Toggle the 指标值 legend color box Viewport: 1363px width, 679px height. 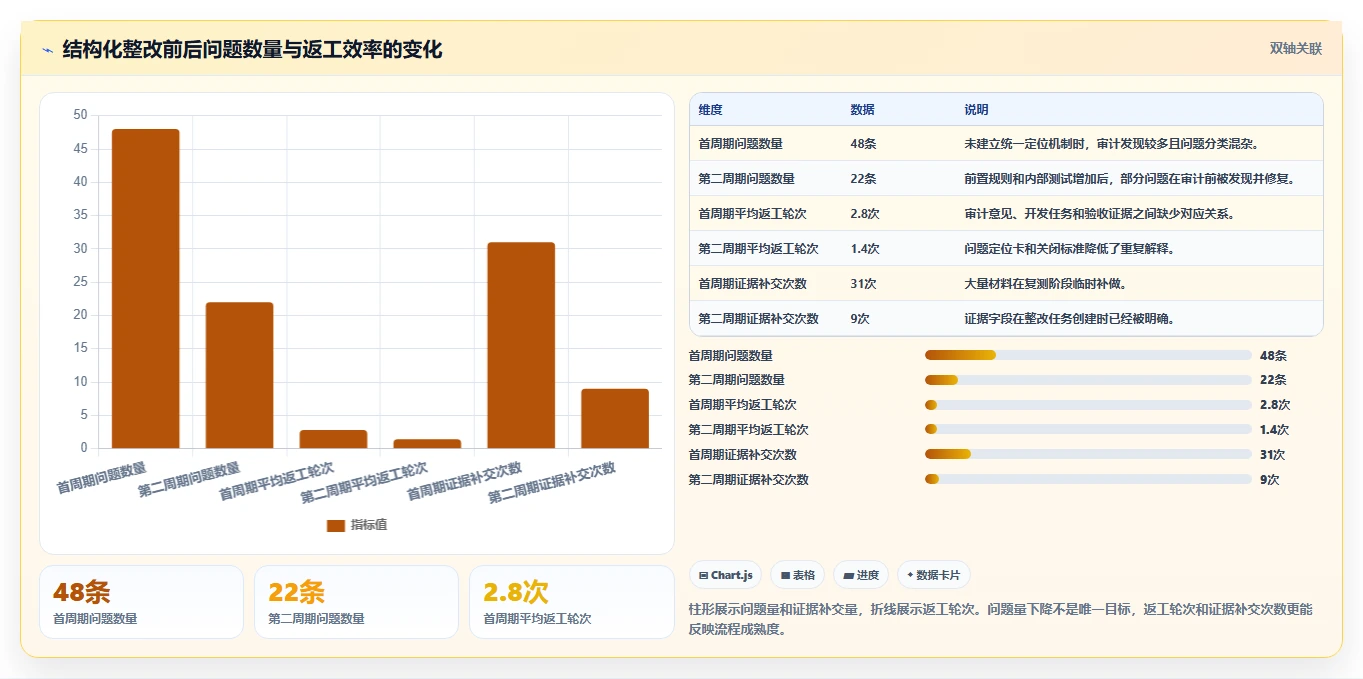point(336,525)
